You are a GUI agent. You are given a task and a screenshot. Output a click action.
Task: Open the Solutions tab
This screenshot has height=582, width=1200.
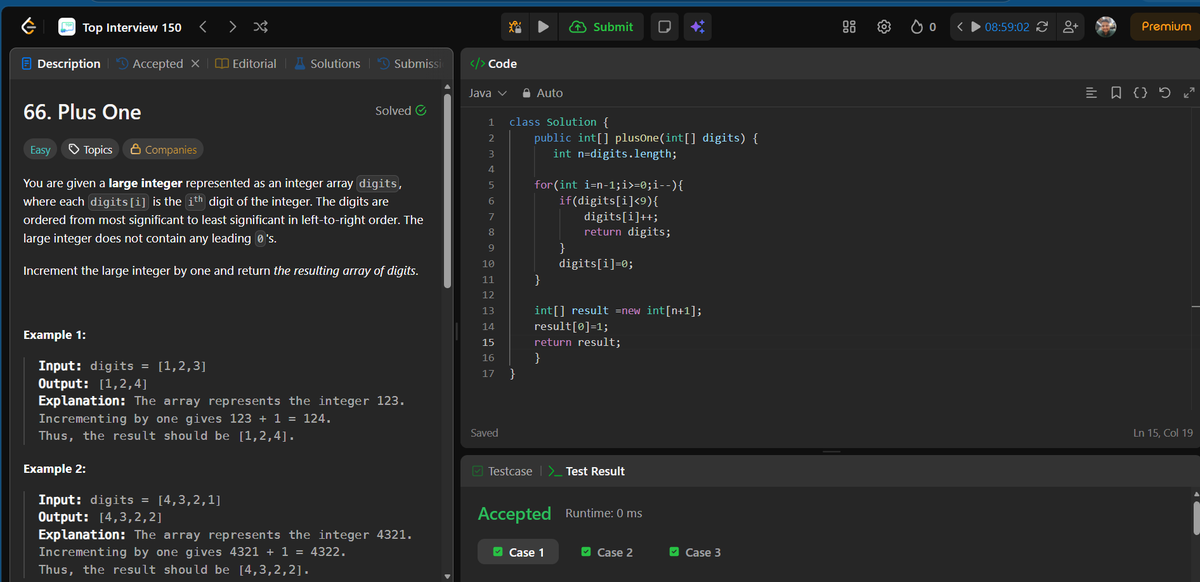pyautogui.click(x=327, y=64)
